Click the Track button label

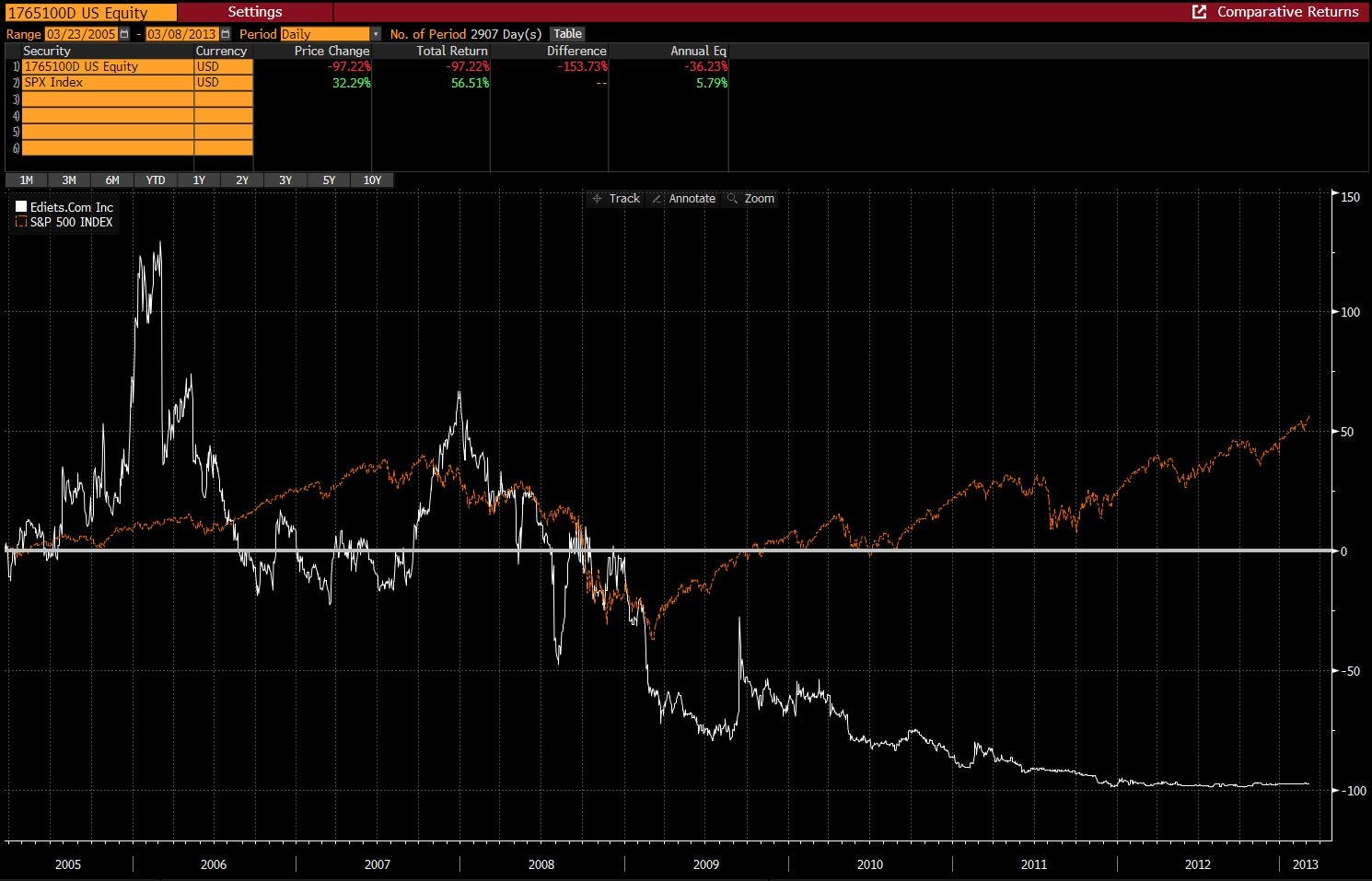(x=624, y=199)
